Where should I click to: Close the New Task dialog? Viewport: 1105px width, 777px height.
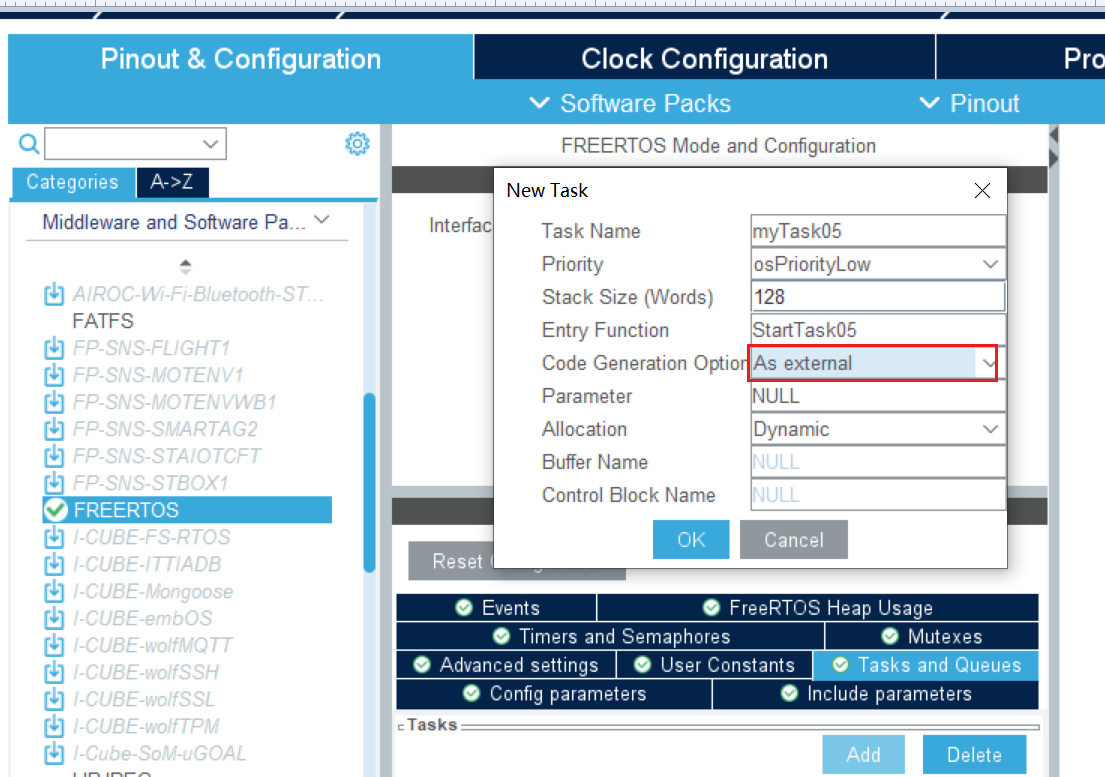tap(982, 190)
